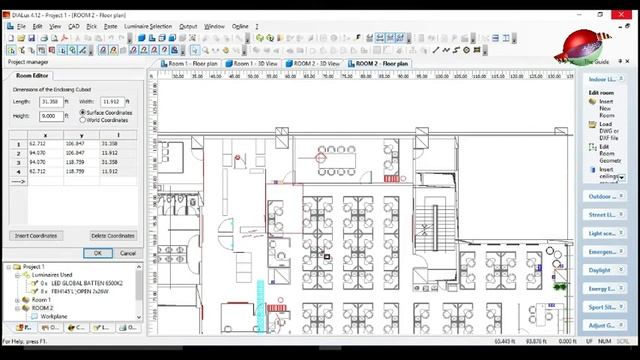This screenshot has width=640, height=360.
Task: Click the Insert ceilings guide icon
Action: click(593, 169)
